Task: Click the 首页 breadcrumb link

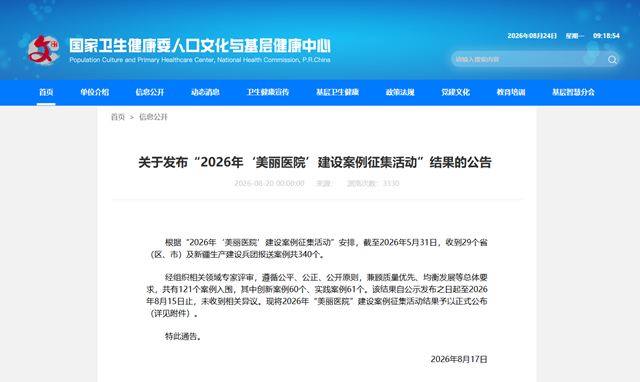Action: (x=118, y=117)
